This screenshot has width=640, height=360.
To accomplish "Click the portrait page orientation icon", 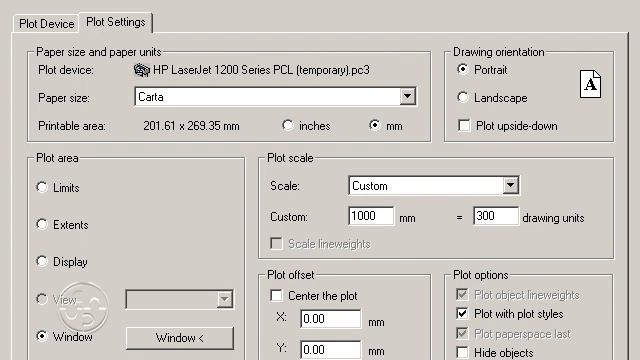I will (x=590, y=84).
